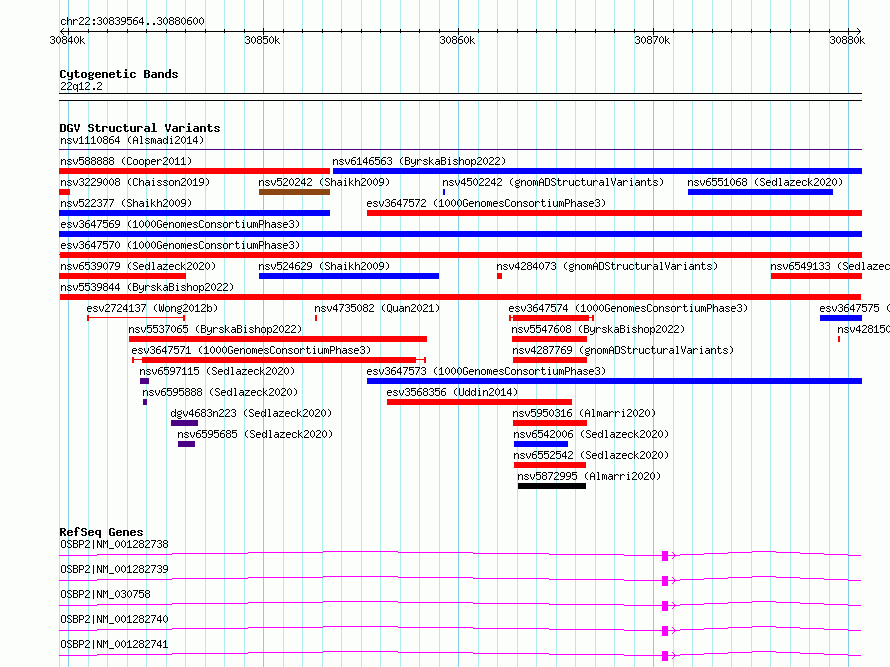Click the esv3647570 (1000GenomesConsortiumPhase3) label
The image size is (890, 667).
point(180,245)
